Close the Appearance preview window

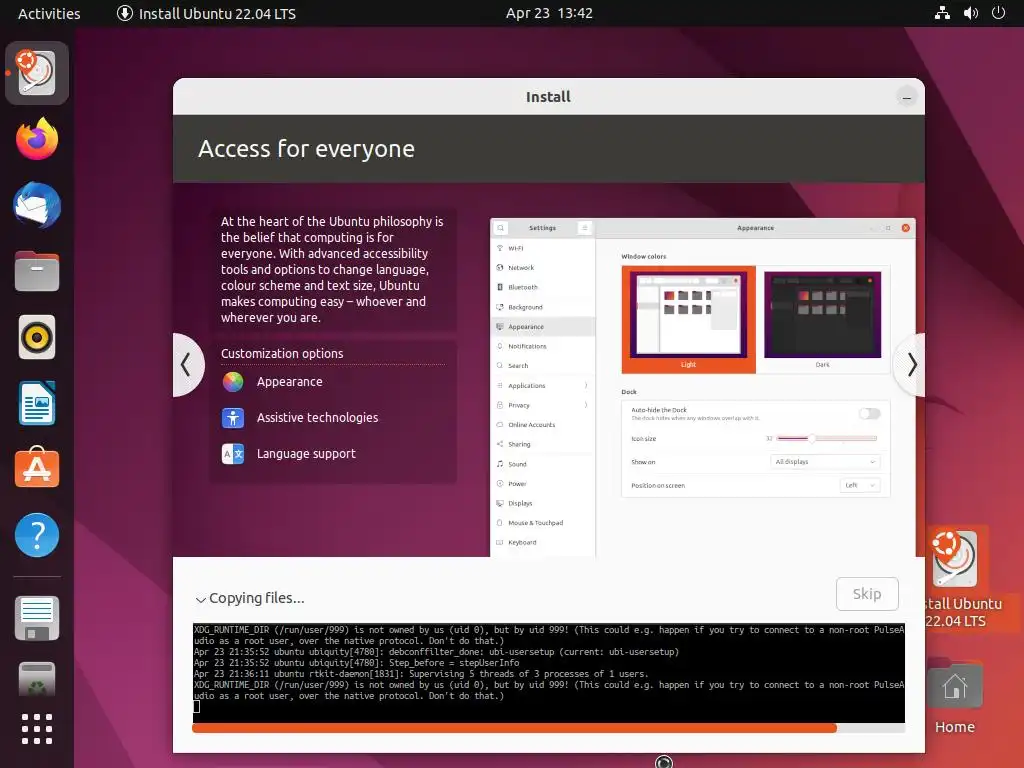coord(906,228)
